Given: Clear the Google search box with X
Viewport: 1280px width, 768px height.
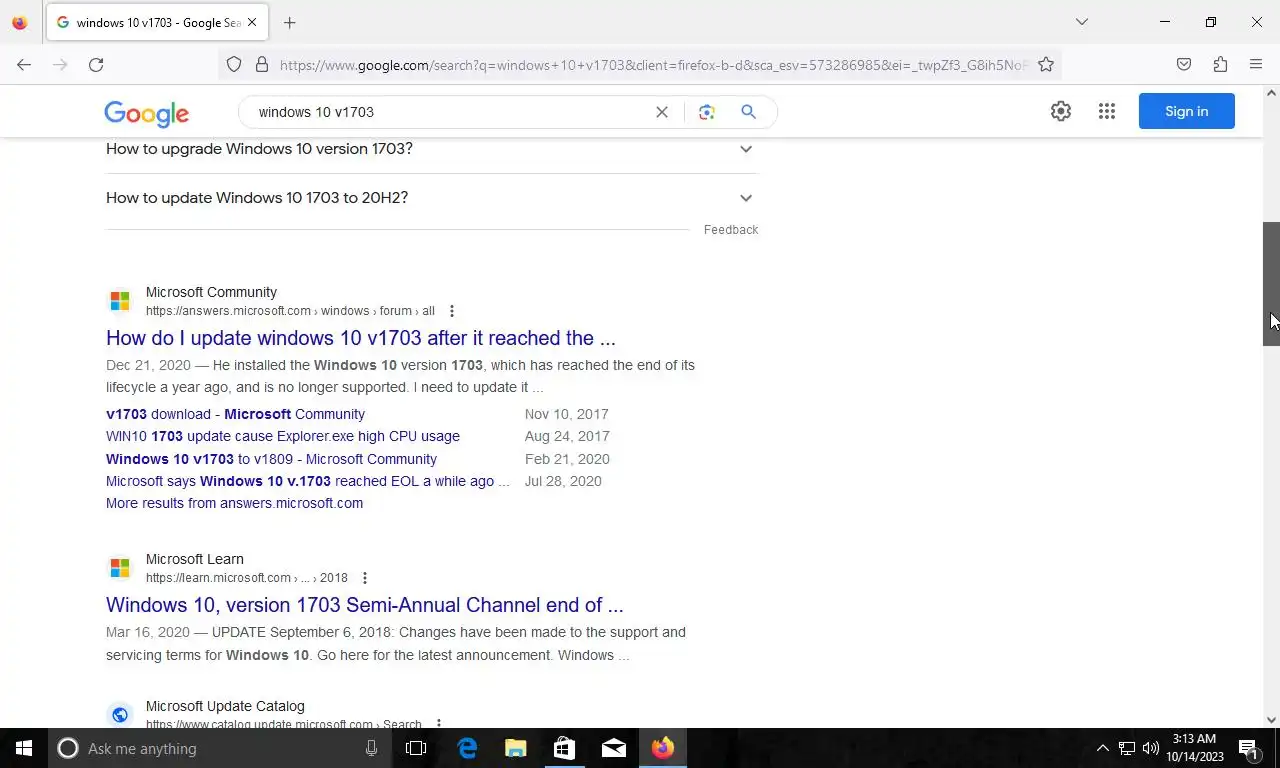Looking at the screenshot, I should 662,112.
